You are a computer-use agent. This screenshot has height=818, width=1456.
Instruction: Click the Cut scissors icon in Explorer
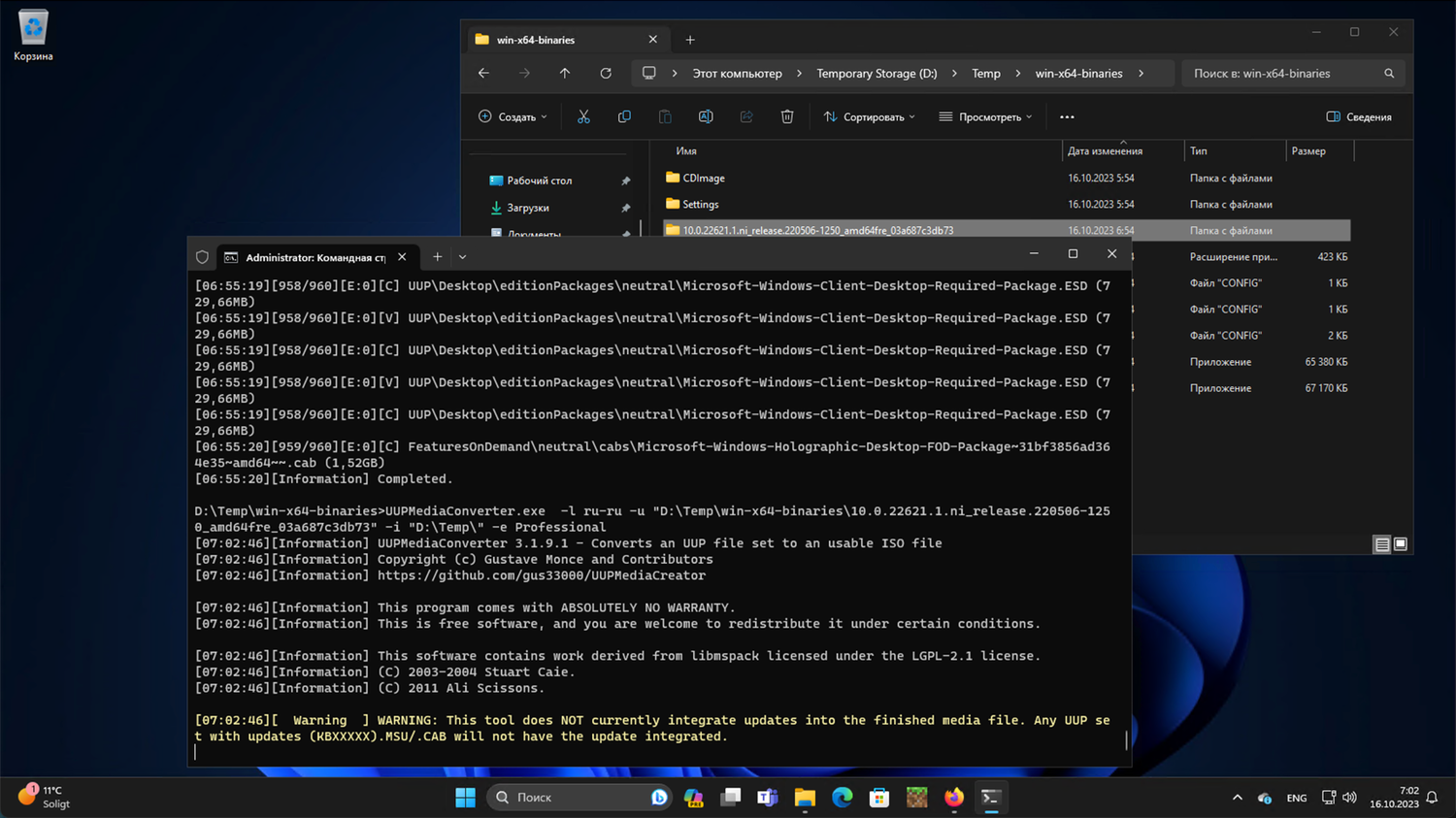583,116
